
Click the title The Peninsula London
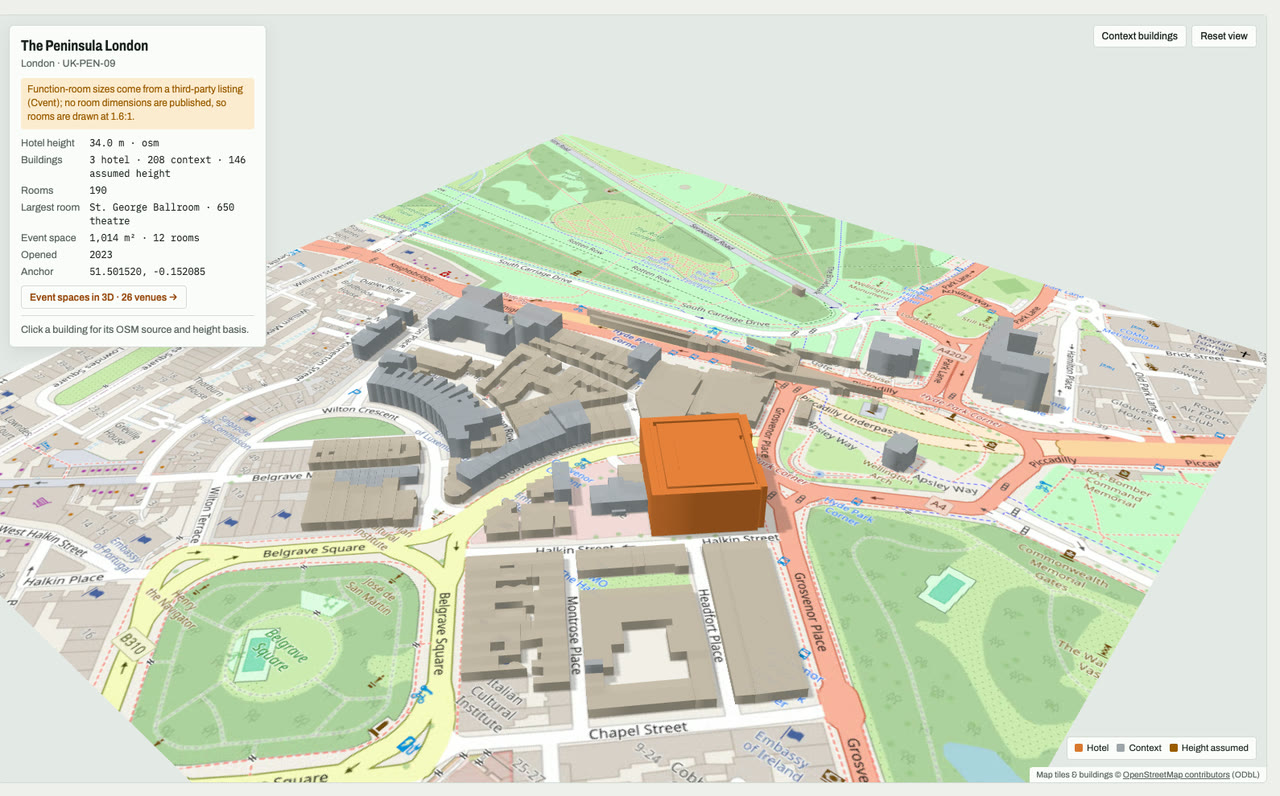(85, 46)
